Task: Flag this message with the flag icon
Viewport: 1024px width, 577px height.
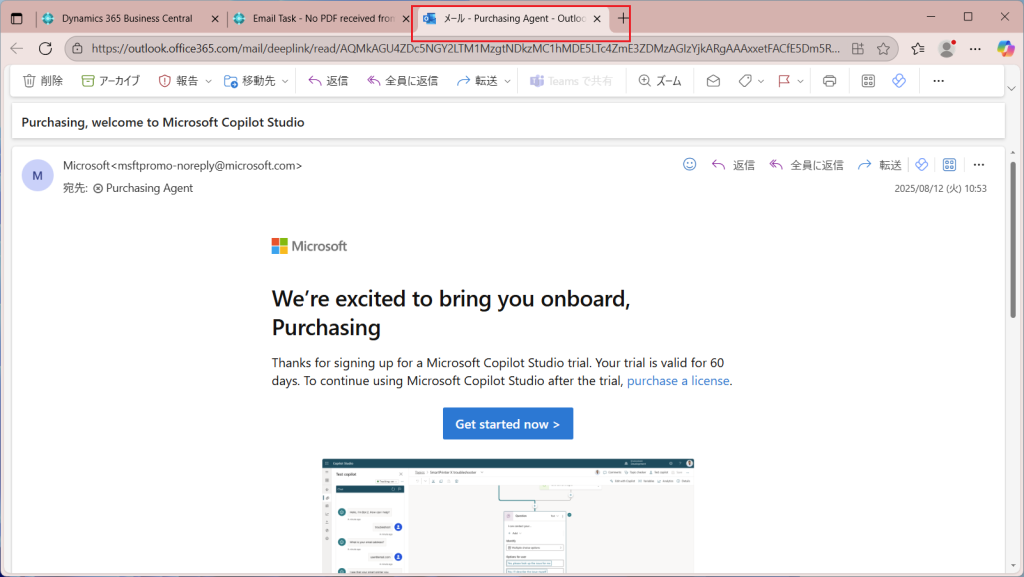Action: coord(784,81)
